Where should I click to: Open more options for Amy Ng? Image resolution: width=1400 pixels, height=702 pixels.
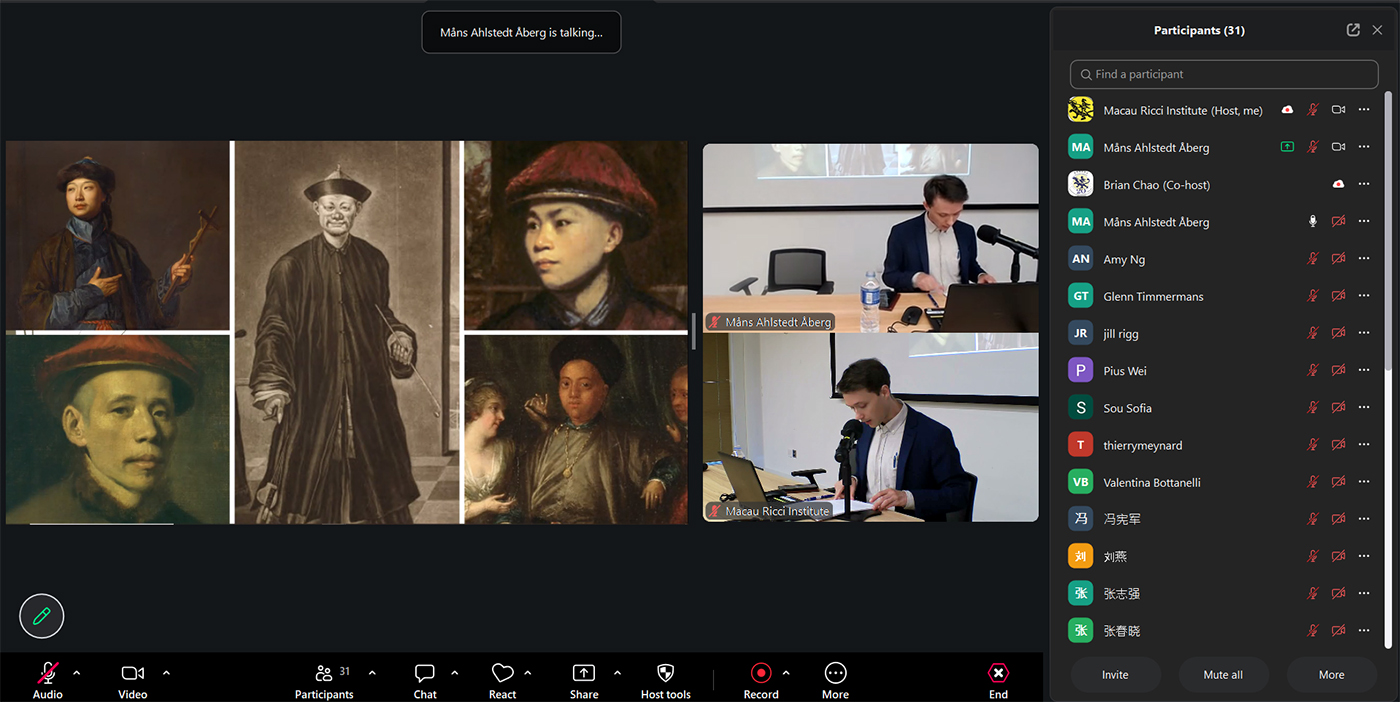pyautogui.click(x=1364, y=259)
